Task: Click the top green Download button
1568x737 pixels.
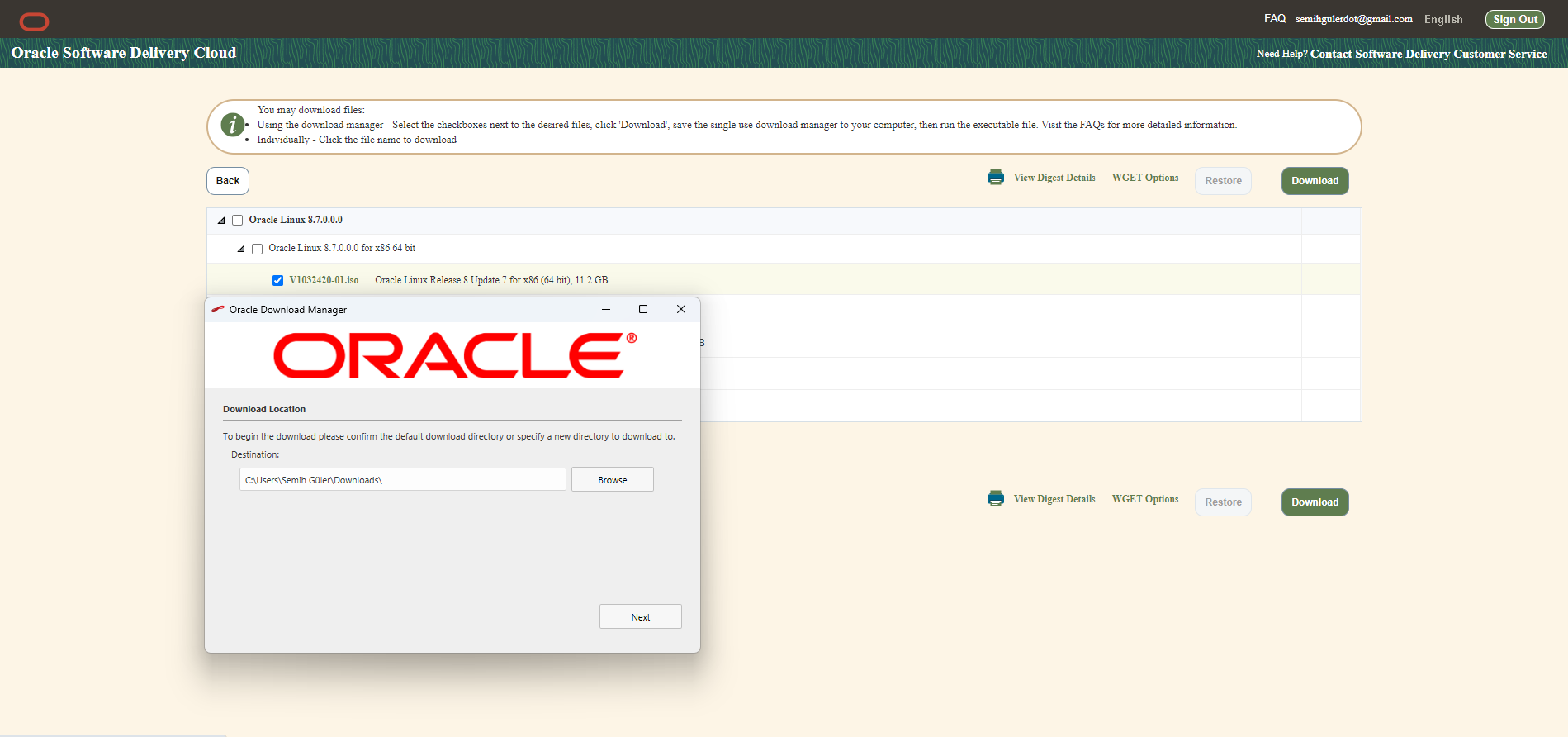Action: point(1315,181)
